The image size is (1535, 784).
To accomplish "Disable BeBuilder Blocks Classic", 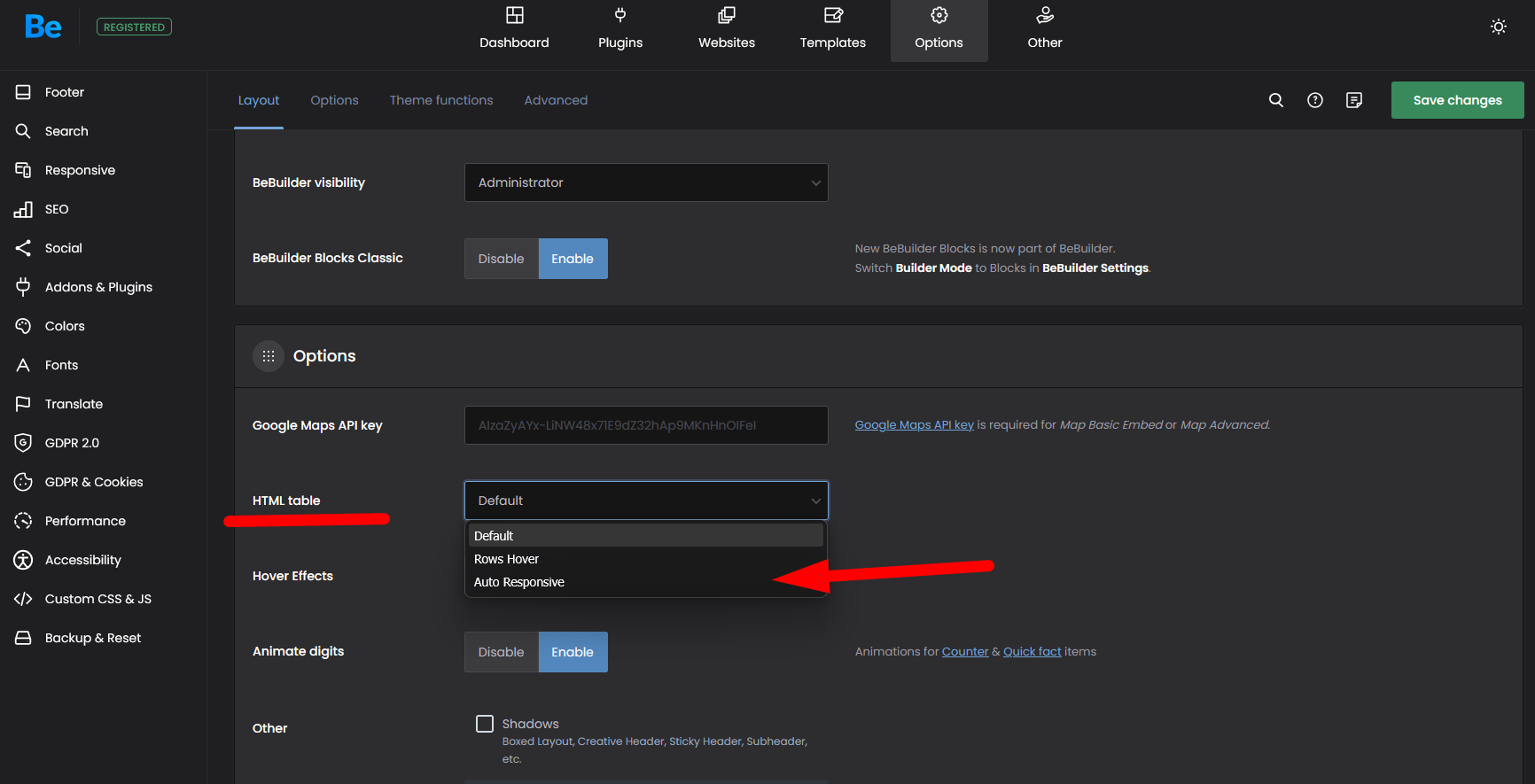I will point(501,259).
